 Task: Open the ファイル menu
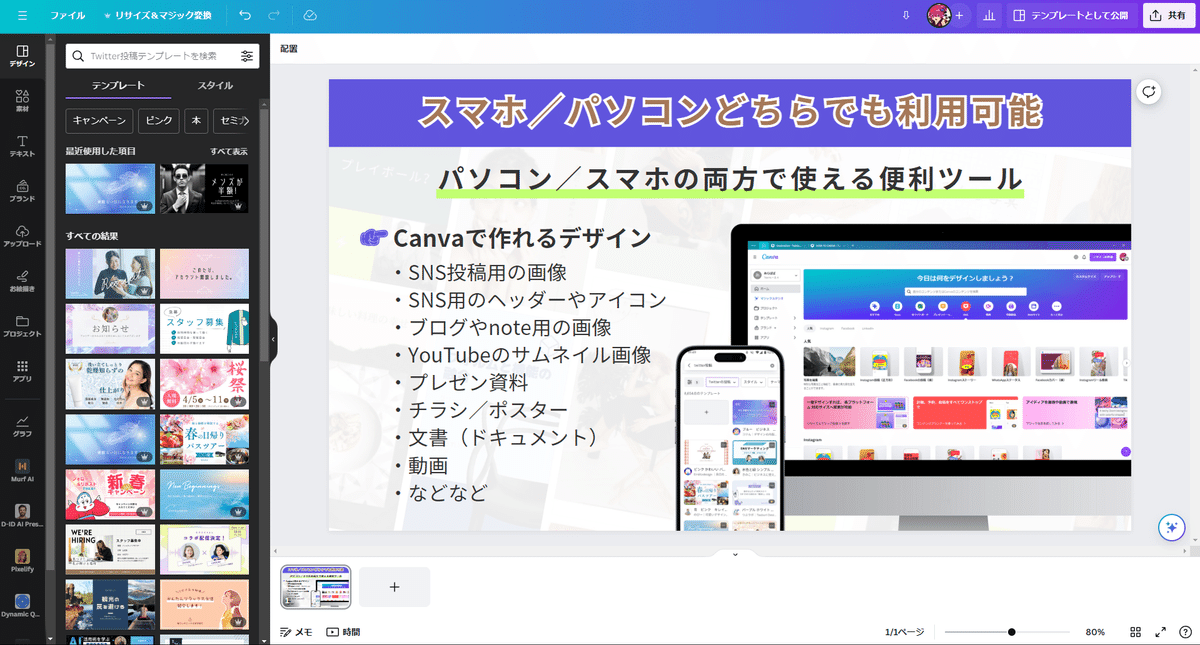point(68,16)
